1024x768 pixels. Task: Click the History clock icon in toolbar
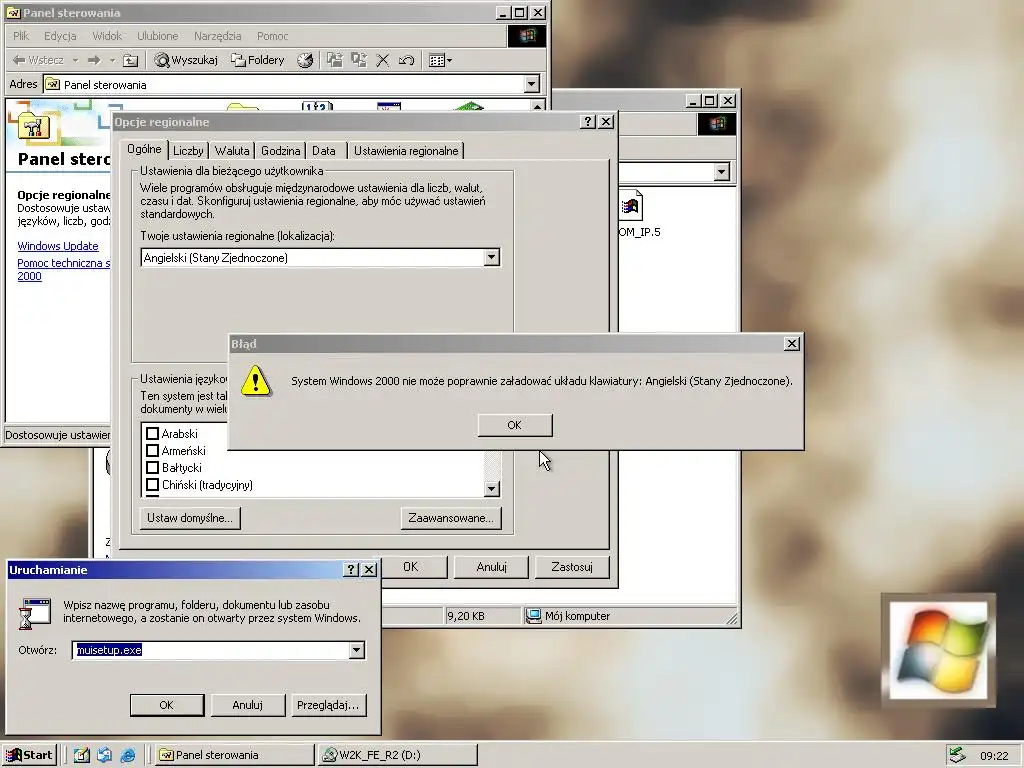[x=305, y=60]
